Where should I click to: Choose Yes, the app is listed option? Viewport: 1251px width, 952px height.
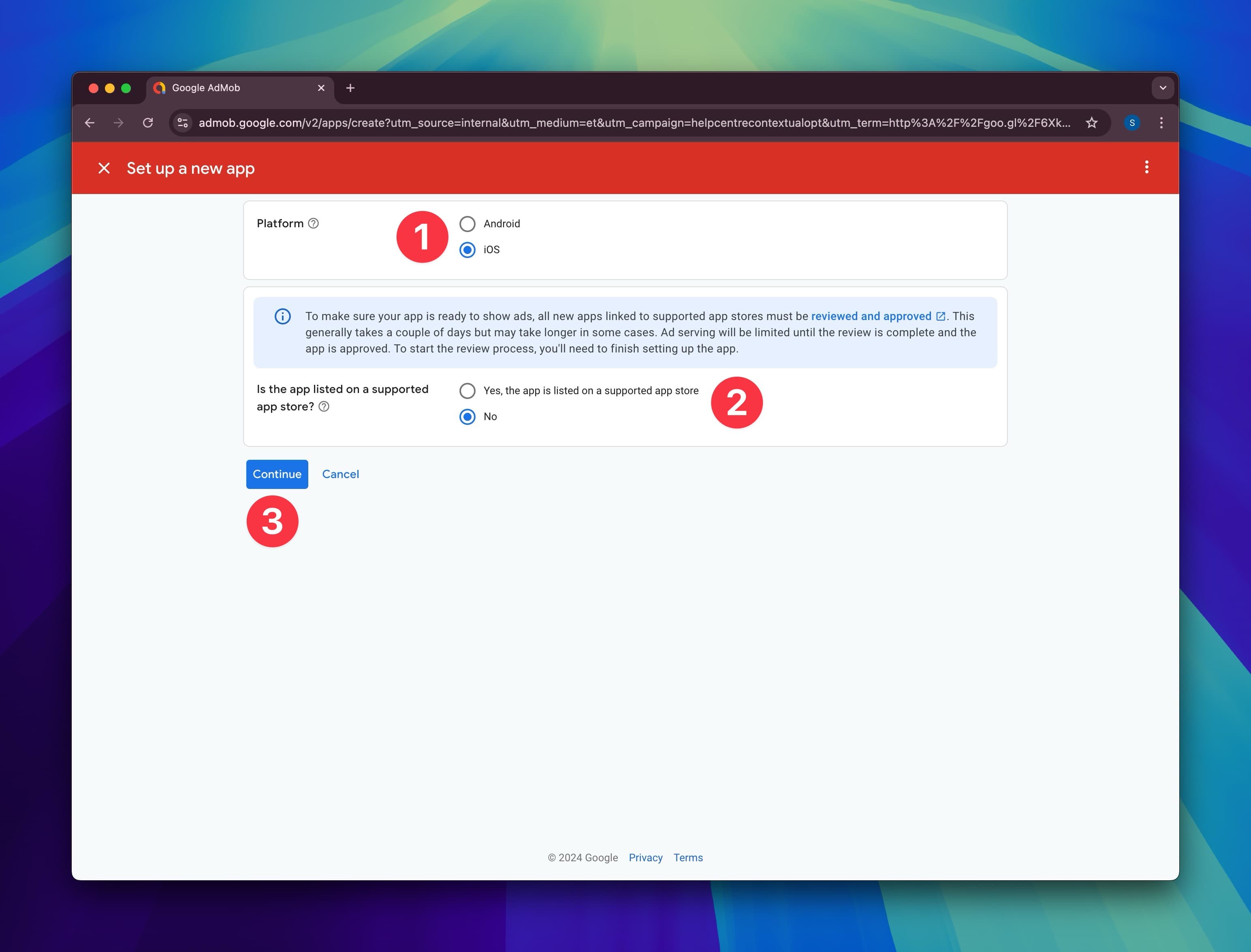(468, 391)
